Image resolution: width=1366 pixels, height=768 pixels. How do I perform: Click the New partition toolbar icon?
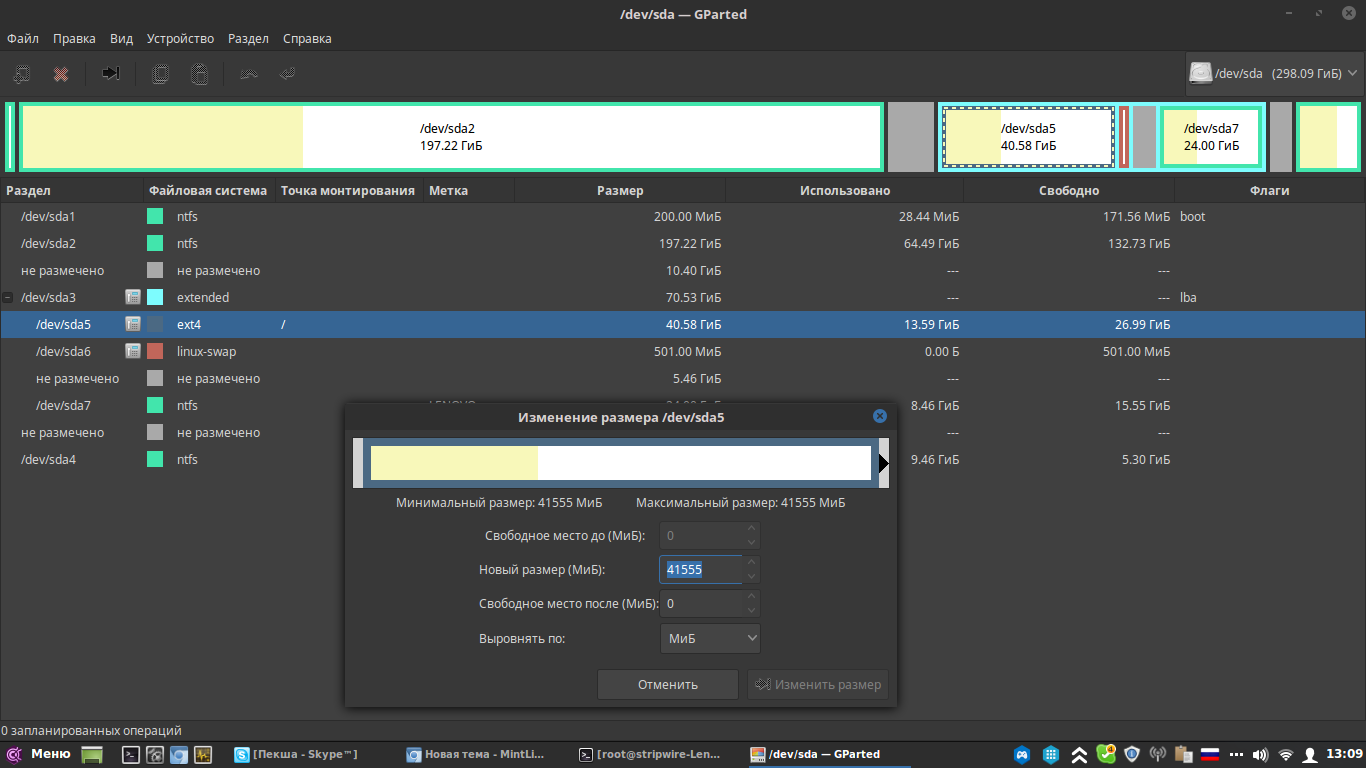(22, 74)
